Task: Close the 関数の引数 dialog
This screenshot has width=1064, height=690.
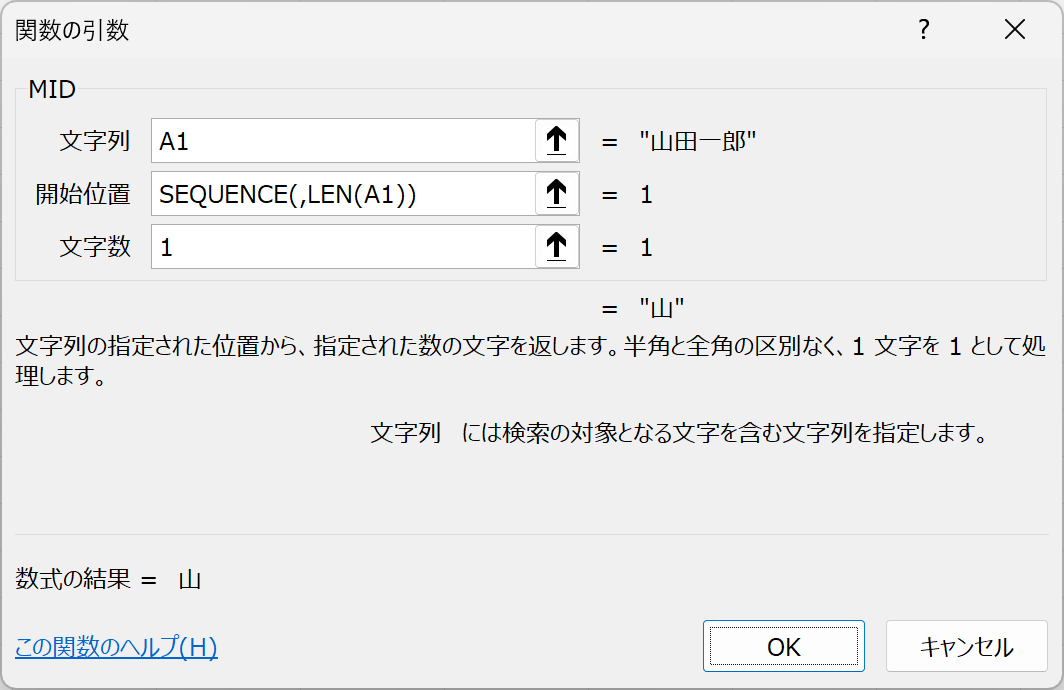Action: coord(1014,30)
